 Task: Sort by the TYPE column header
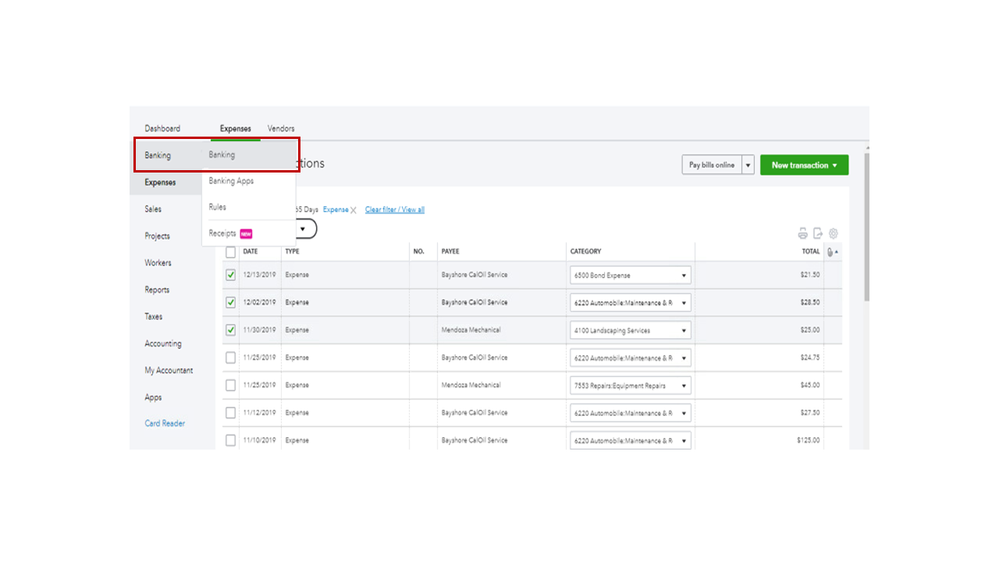click(x=292, y=252)
